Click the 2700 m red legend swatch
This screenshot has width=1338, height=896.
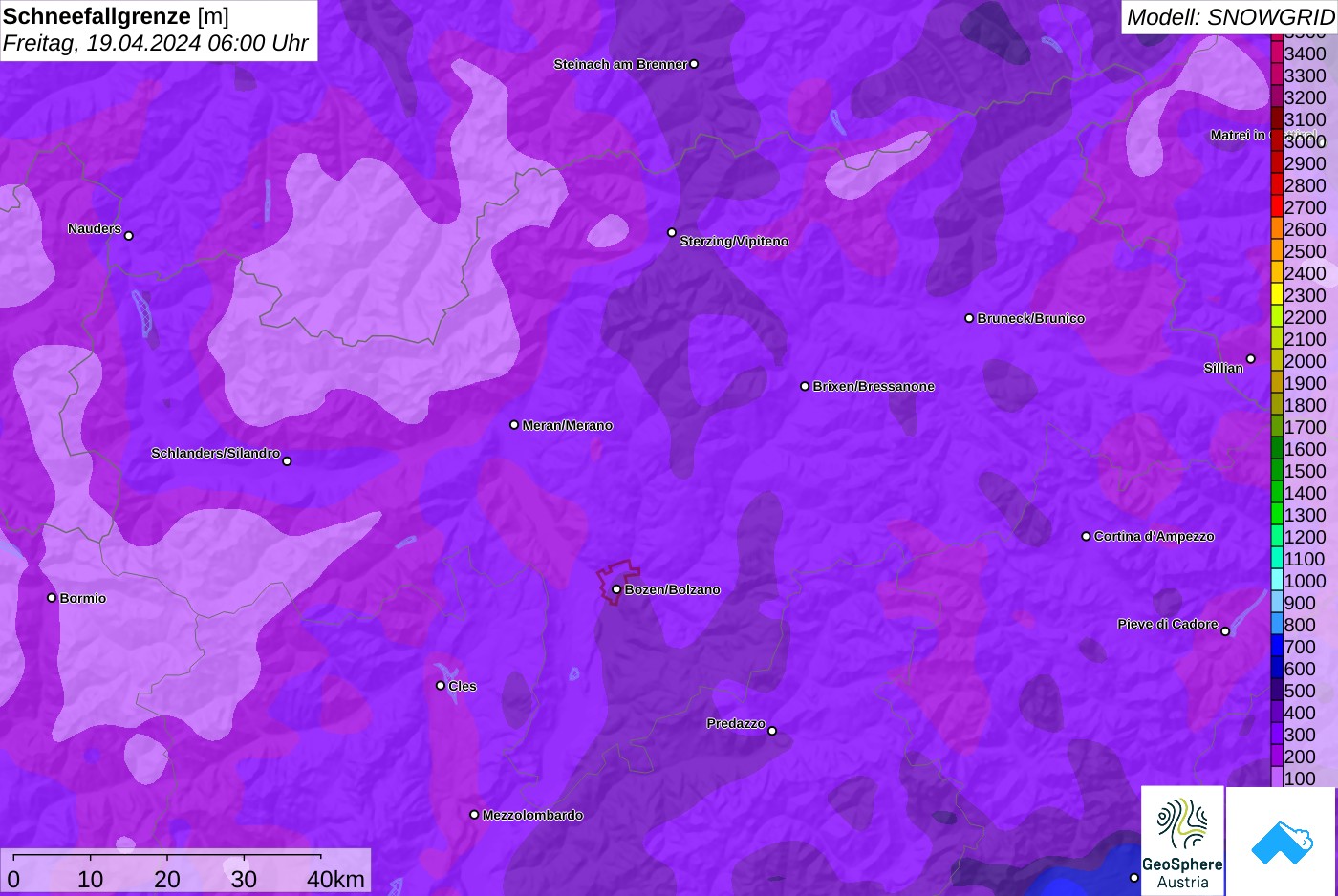click(x=1277, y=206)
